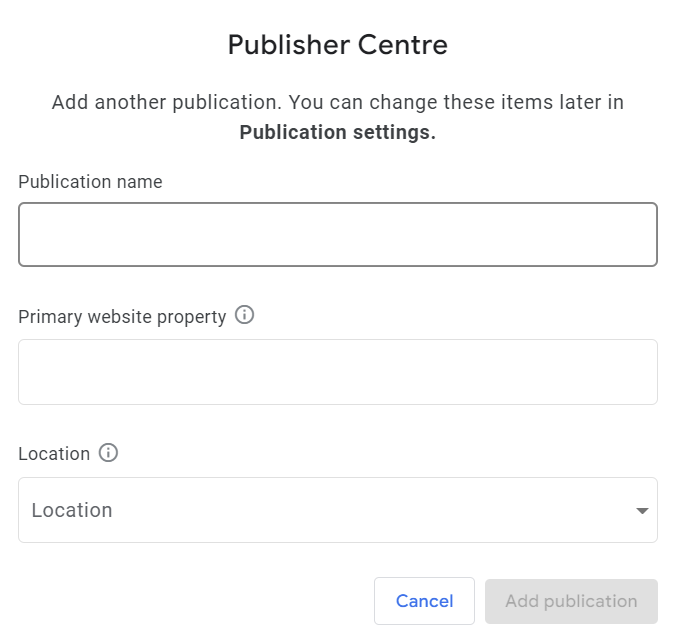
Task: Submit the form with Add publication
Action: tap(571, 601)
